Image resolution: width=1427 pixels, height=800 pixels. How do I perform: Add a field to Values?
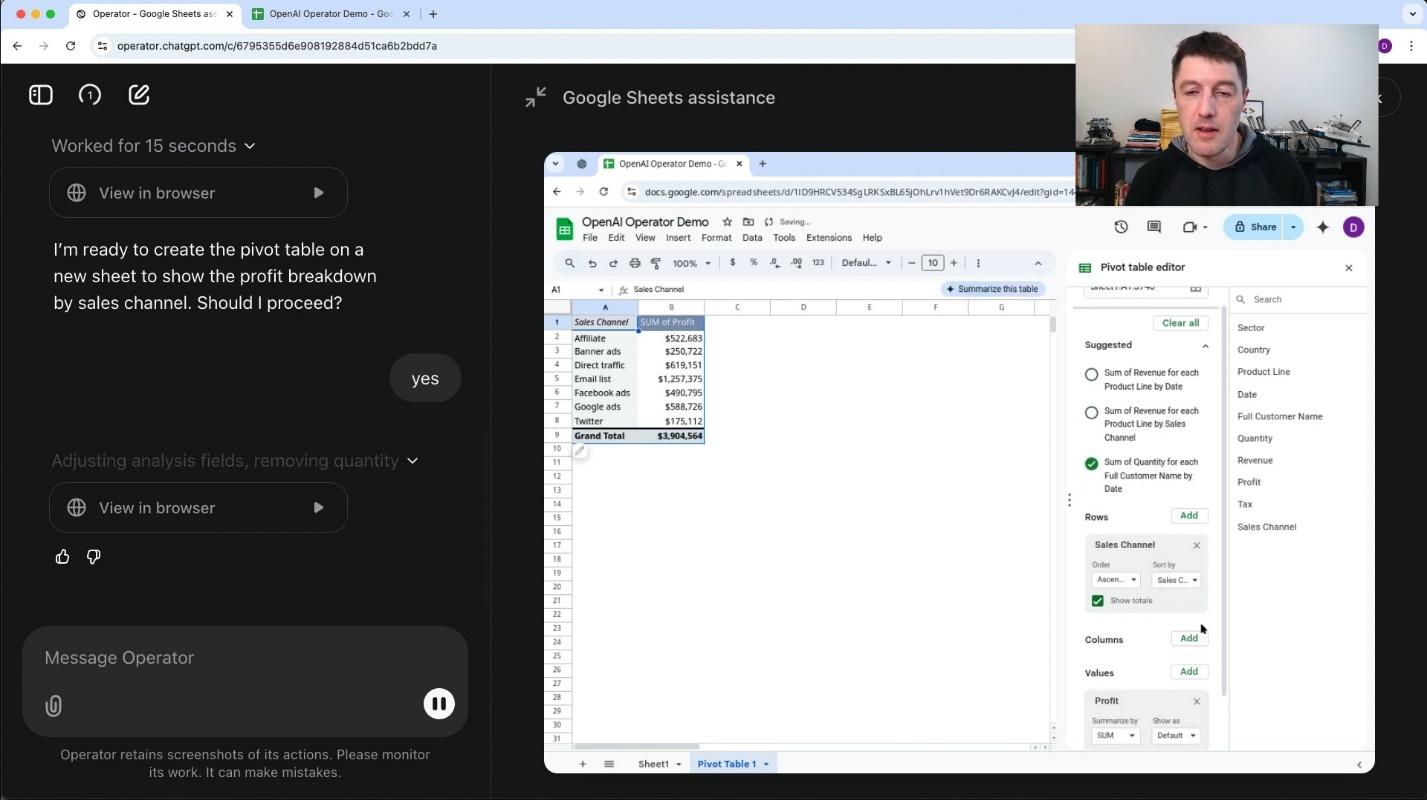click(1189, 672)
